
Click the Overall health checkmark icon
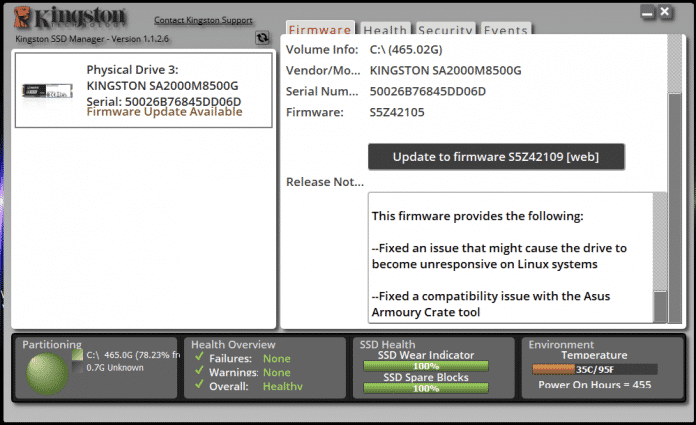point(199,385)
